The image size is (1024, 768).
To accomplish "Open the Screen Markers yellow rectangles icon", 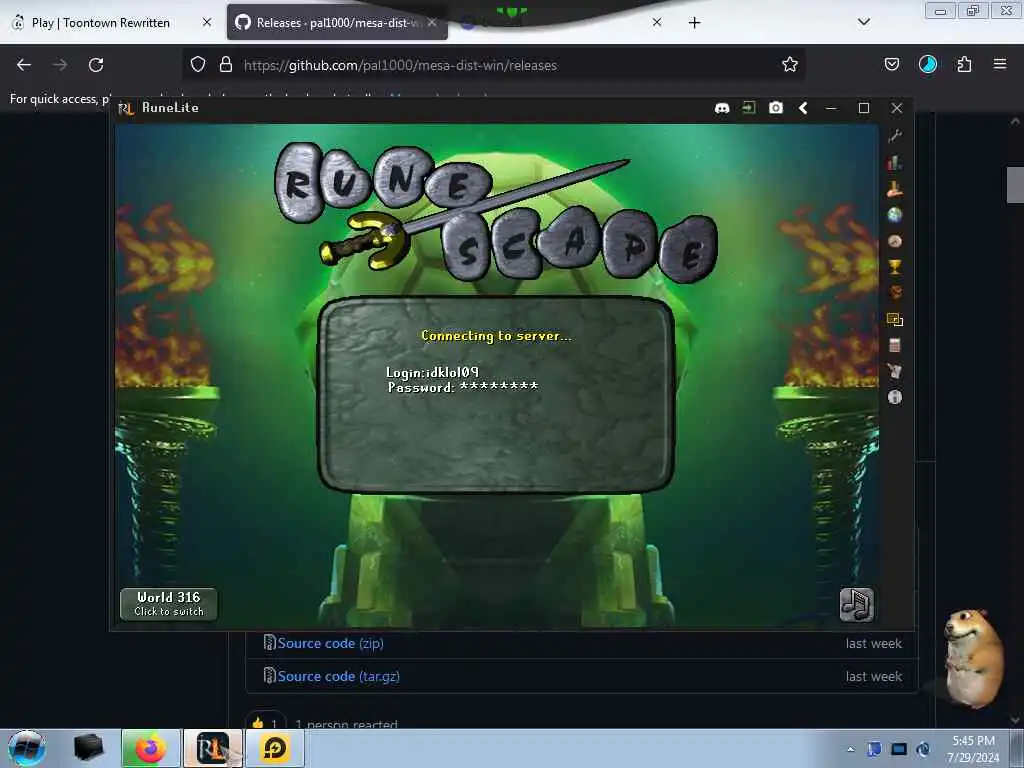I will (x=895, y=319).
